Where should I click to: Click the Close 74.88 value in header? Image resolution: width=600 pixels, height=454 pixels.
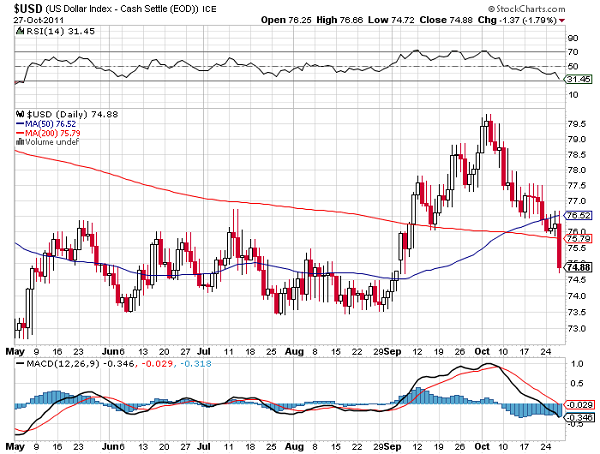pos(446,20)
